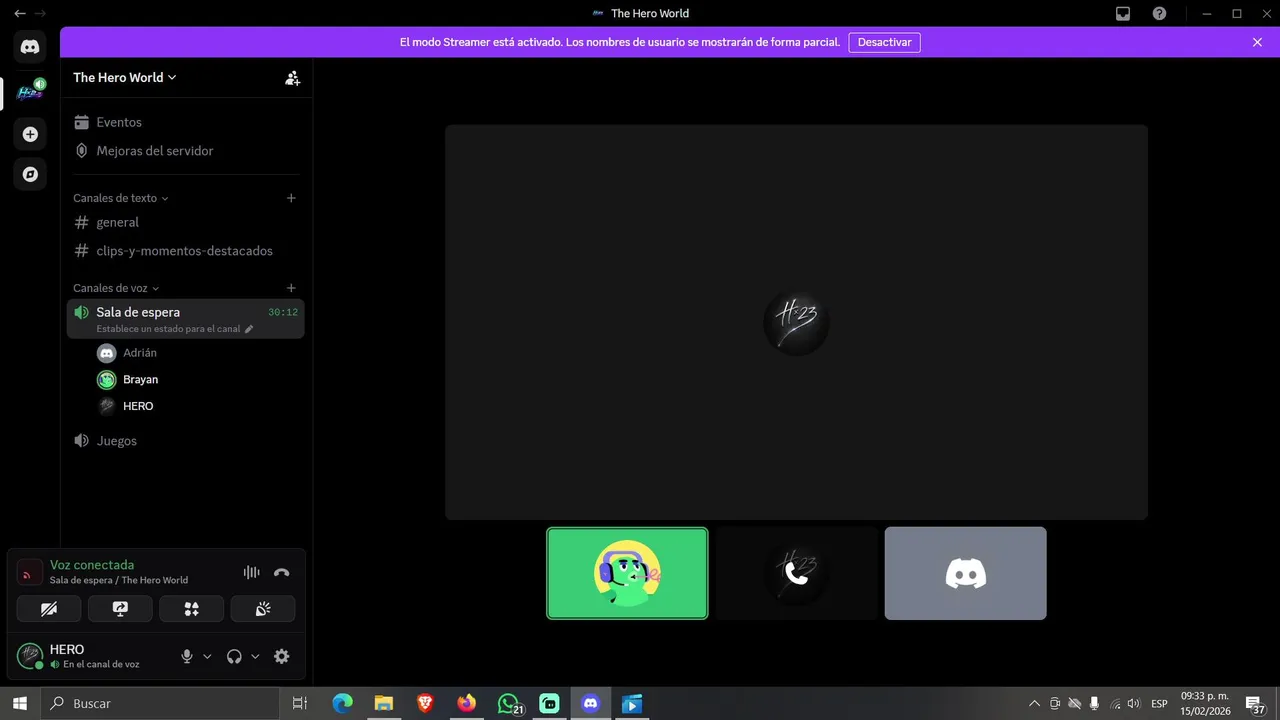The width and height of the screenshot is (1280, 720).
Task: Click Voz conectada status text
Action: 92,565
